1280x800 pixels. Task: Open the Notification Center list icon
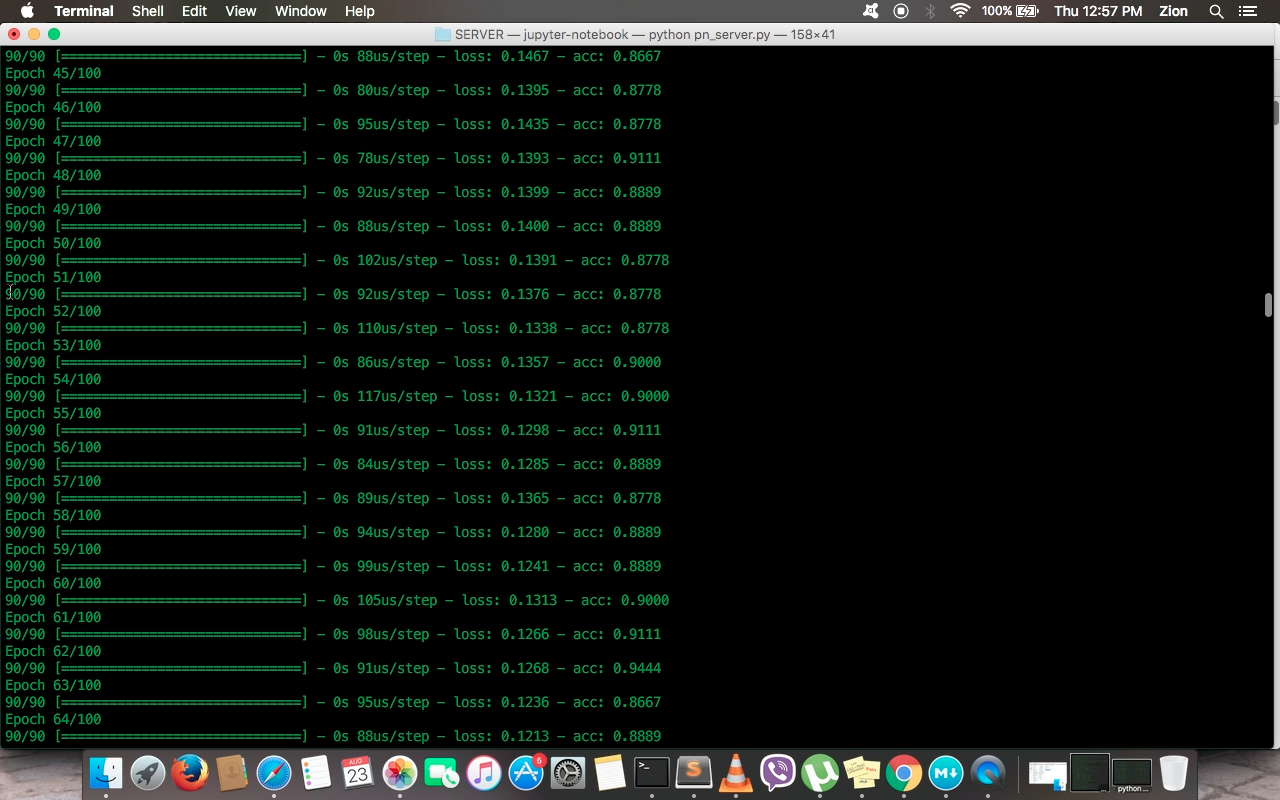click(1247, 11)
